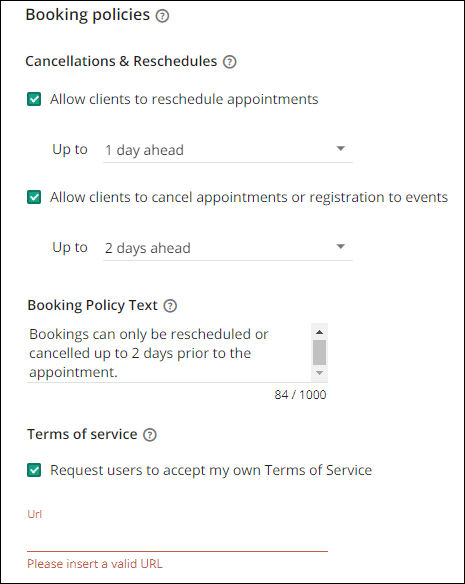Screen dimensions: 465x584
Task: Click help icon beside Cancellations & Reschedules
Action: tap(230, 62)
